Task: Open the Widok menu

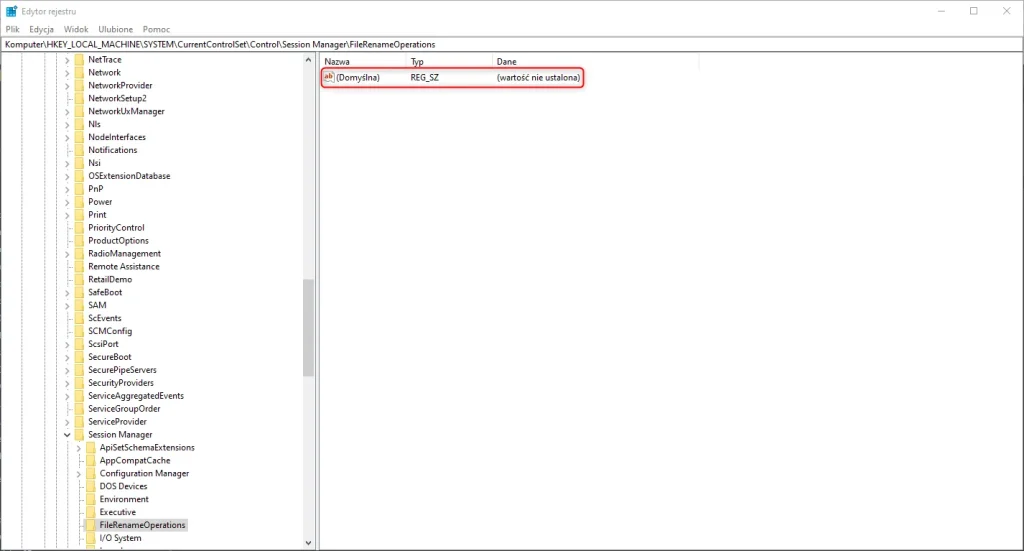Action: [76, 29]
